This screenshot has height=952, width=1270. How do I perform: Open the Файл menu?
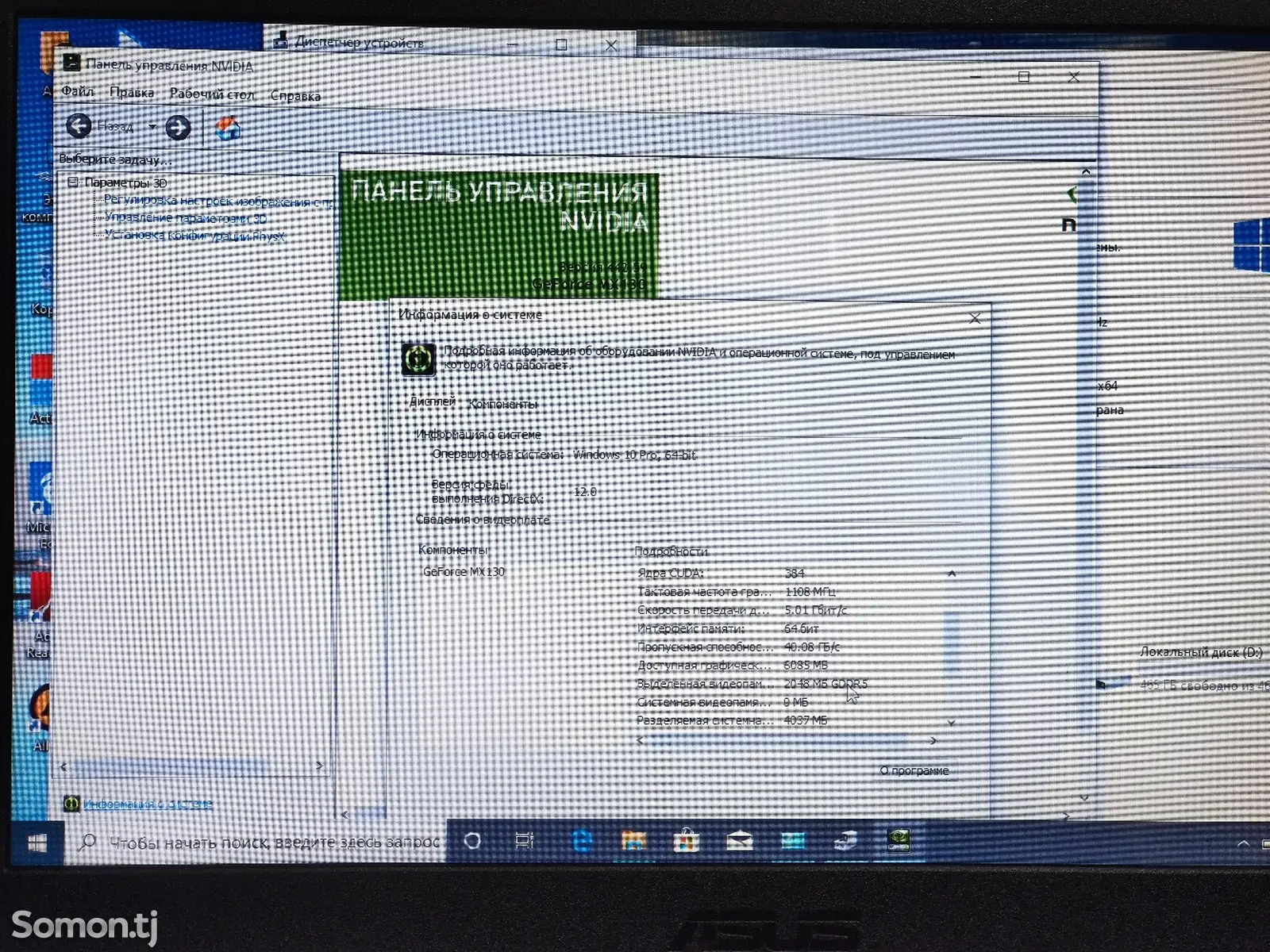pos(78,92)
